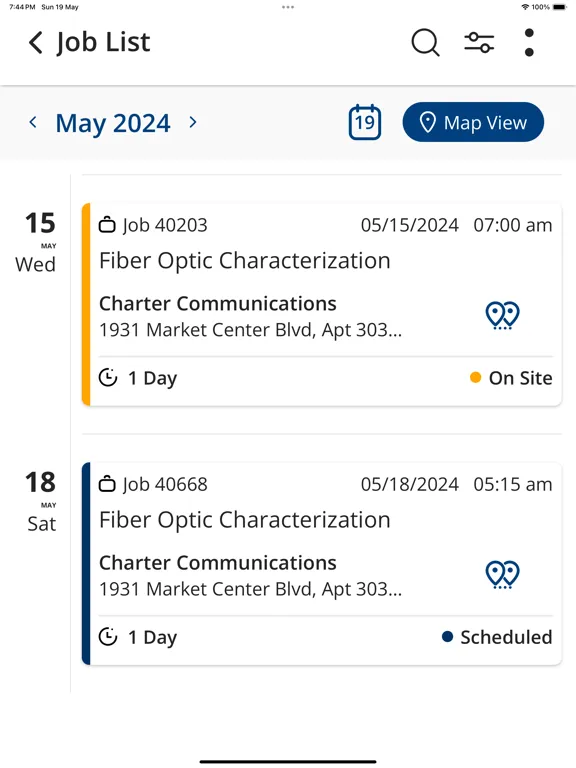The width and height of the screenshot is (576, 768).
Task: Go to next month after May 2024
Action: (x=193, y=122)
